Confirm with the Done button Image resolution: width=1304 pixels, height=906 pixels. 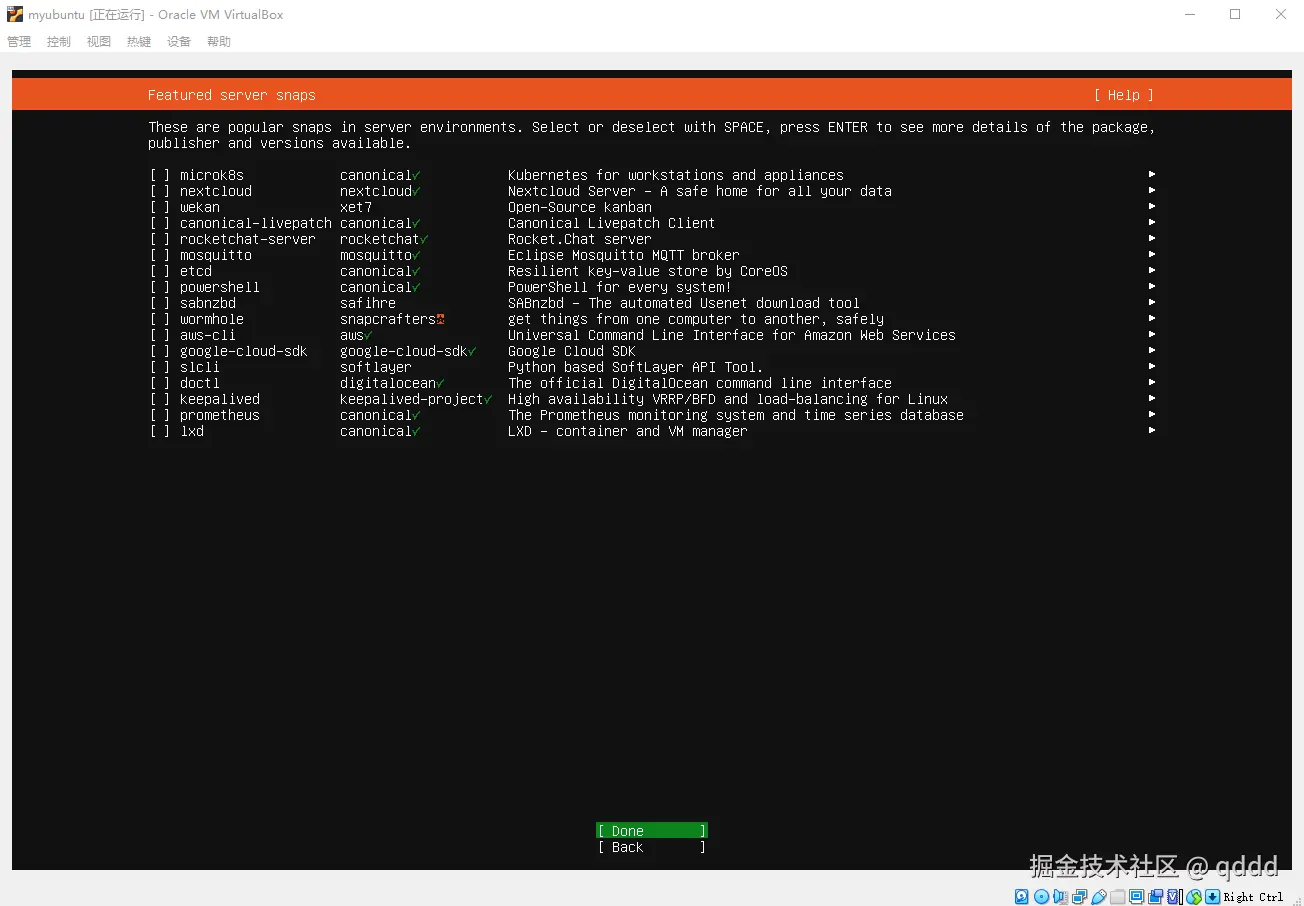652,831
